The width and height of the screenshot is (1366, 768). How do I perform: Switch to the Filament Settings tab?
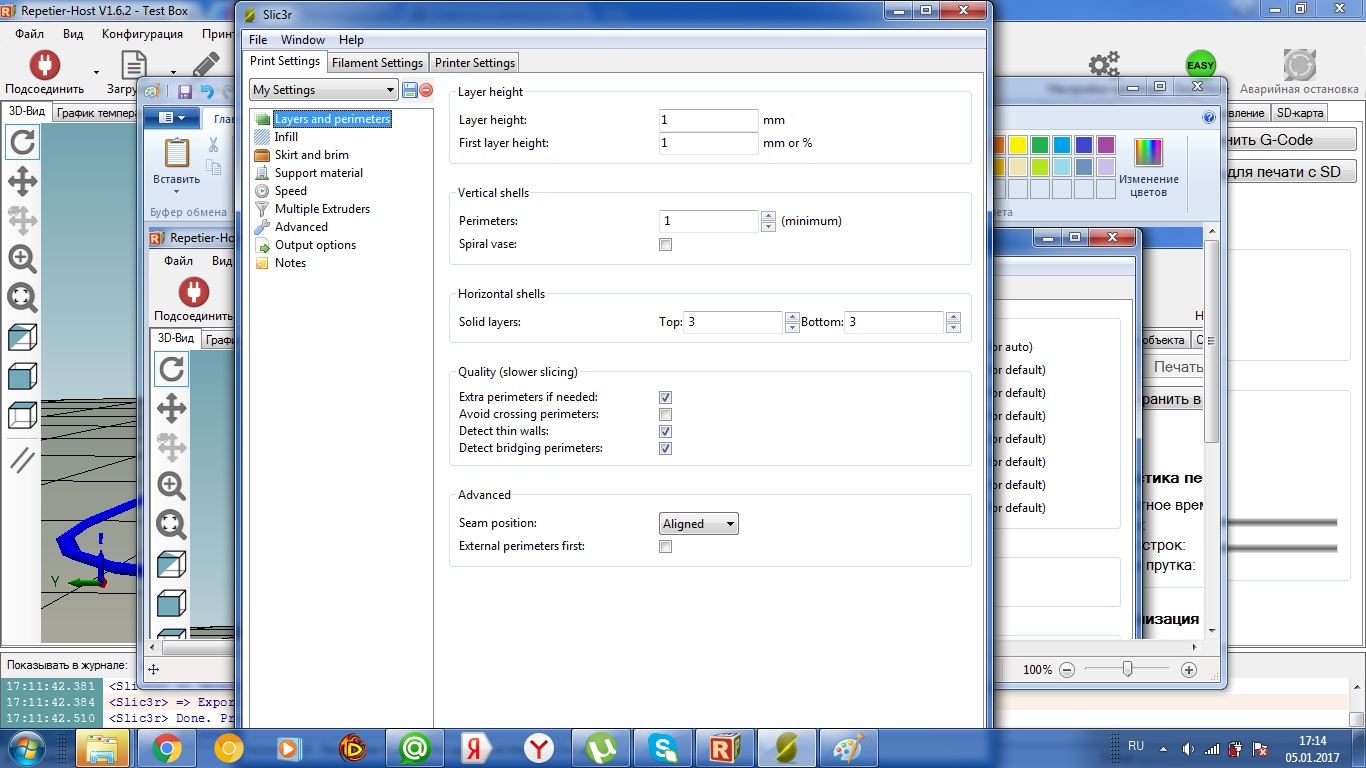pyautogui.click(x=377, y=63)
